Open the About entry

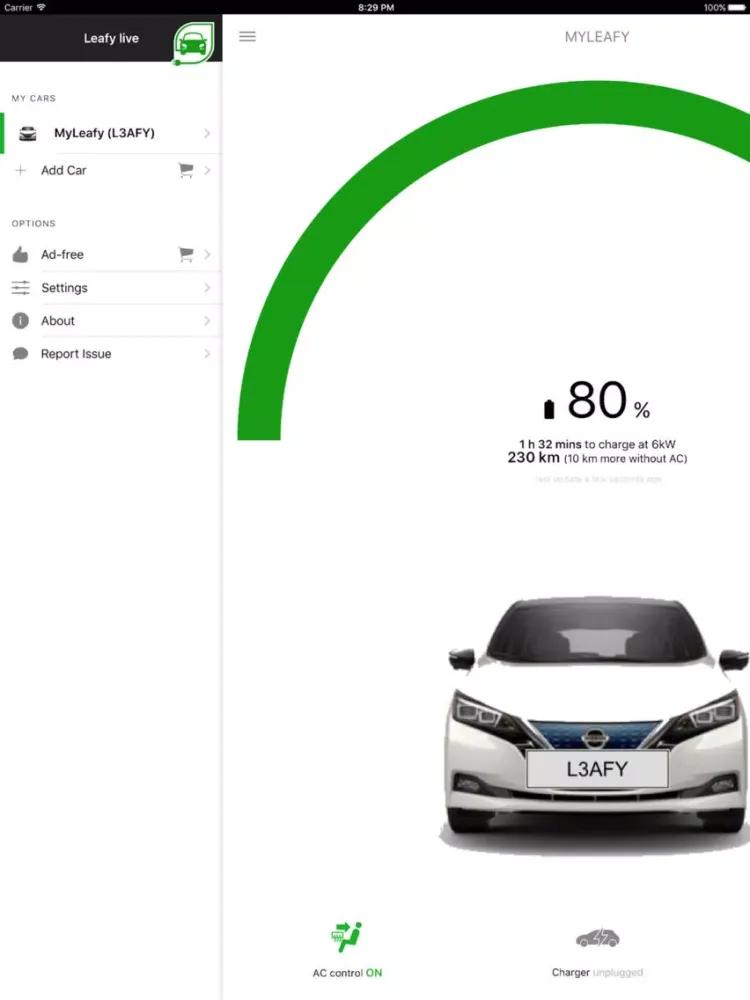tap(111, 321)
